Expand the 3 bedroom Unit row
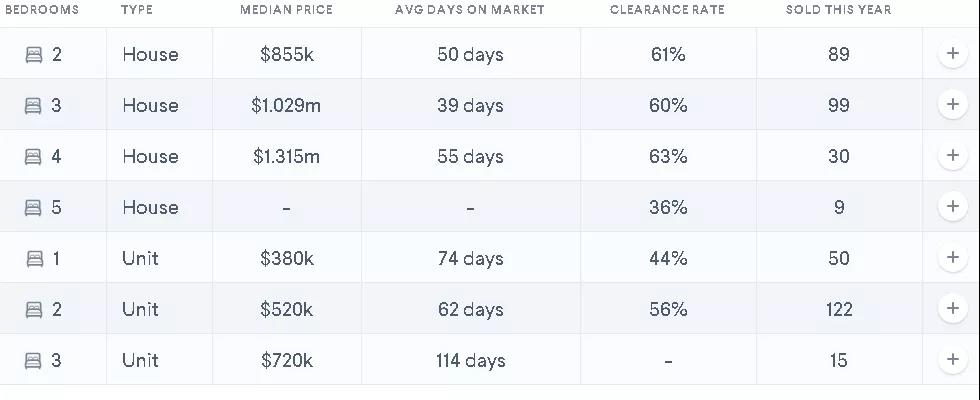Viewport: 980px width, 400px height. click(x=952, y=360)
